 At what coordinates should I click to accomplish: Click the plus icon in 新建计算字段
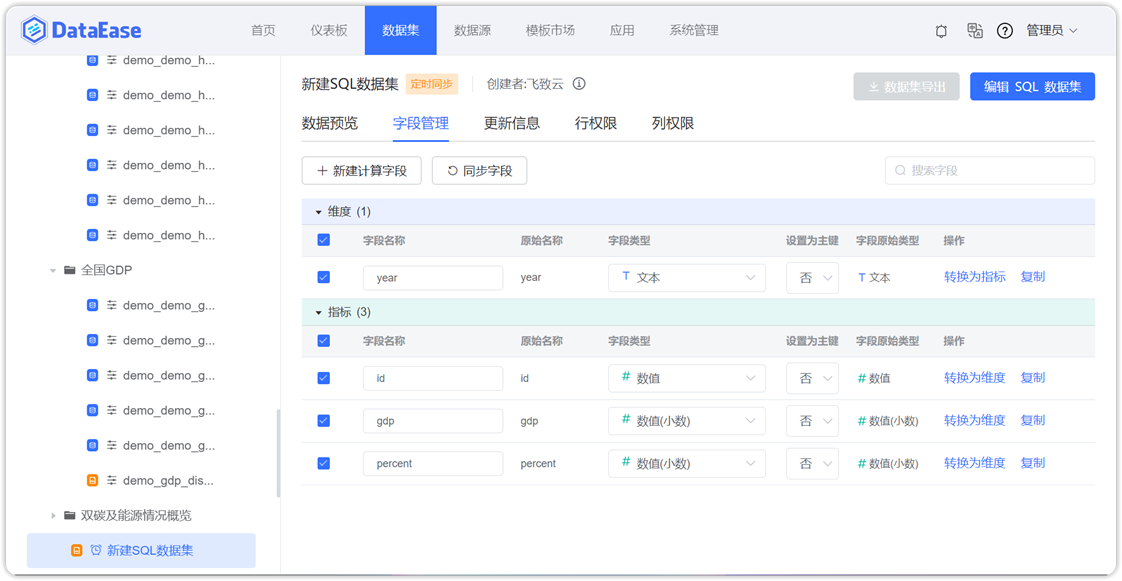pos(322,171)
